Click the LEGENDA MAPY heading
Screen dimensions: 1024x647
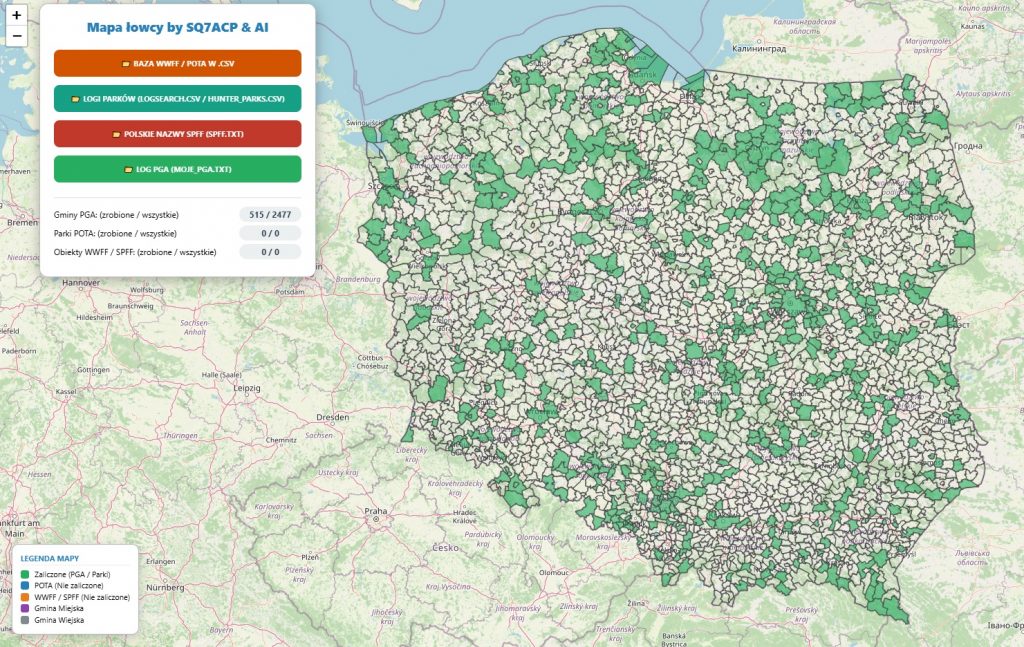click(x=50, y=558)
